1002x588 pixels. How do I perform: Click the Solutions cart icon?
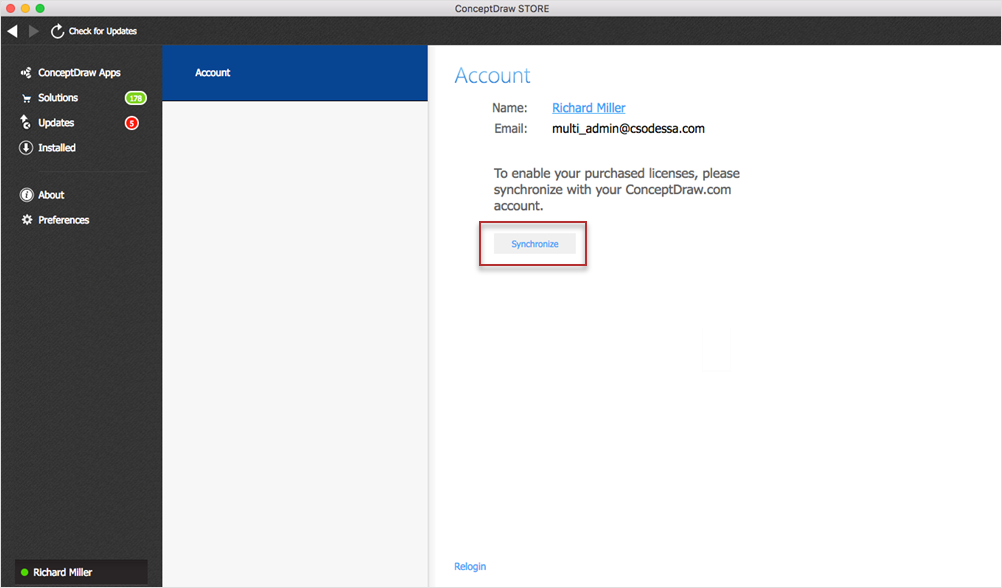coord(26,98)
